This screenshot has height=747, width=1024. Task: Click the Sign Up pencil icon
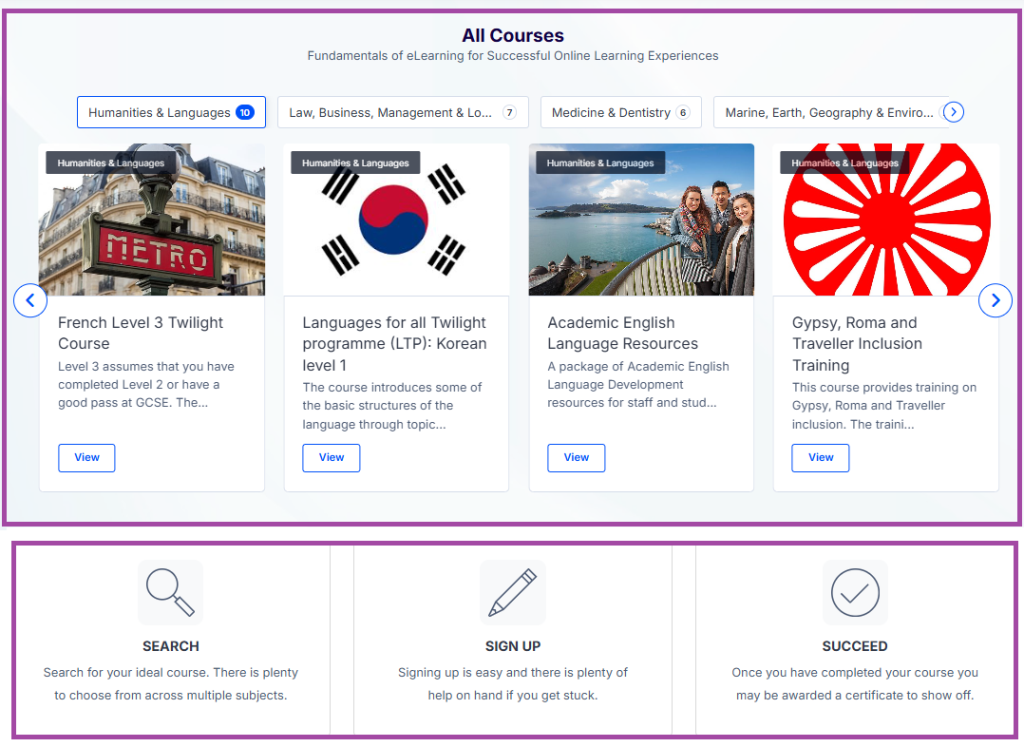click(x=513, y=592)
